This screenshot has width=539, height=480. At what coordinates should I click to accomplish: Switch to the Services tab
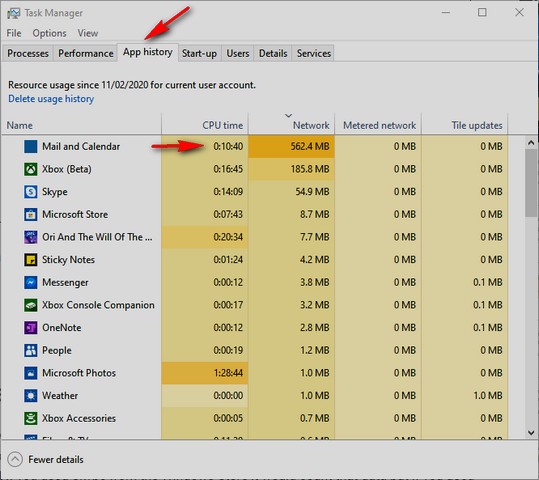(314, 53)
